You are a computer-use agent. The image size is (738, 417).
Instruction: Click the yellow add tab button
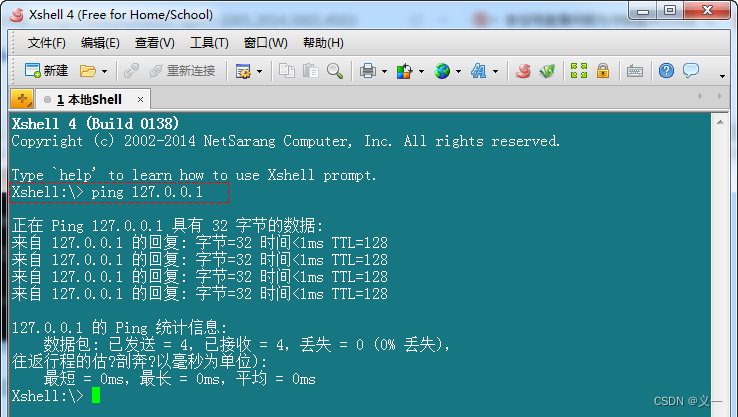(22, 99)
